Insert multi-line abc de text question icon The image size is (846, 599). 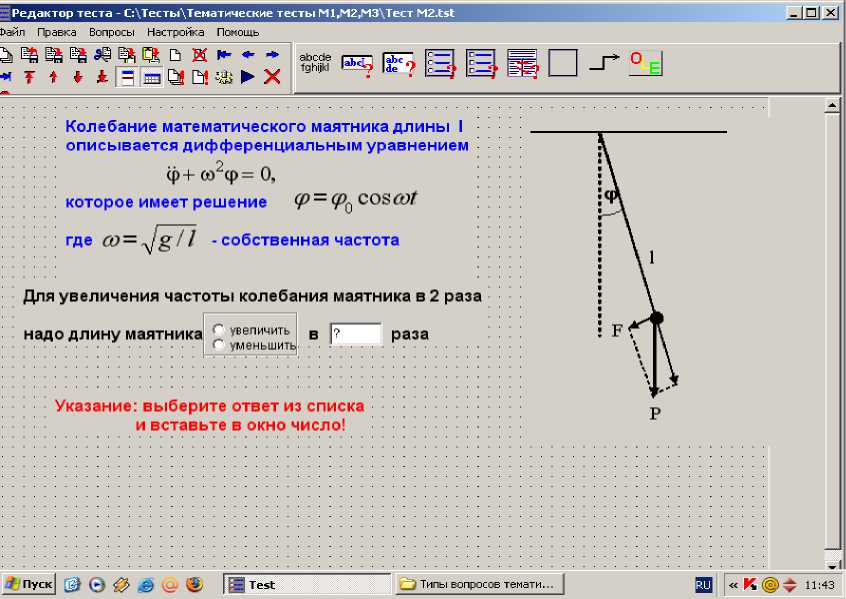pos(399,64)
